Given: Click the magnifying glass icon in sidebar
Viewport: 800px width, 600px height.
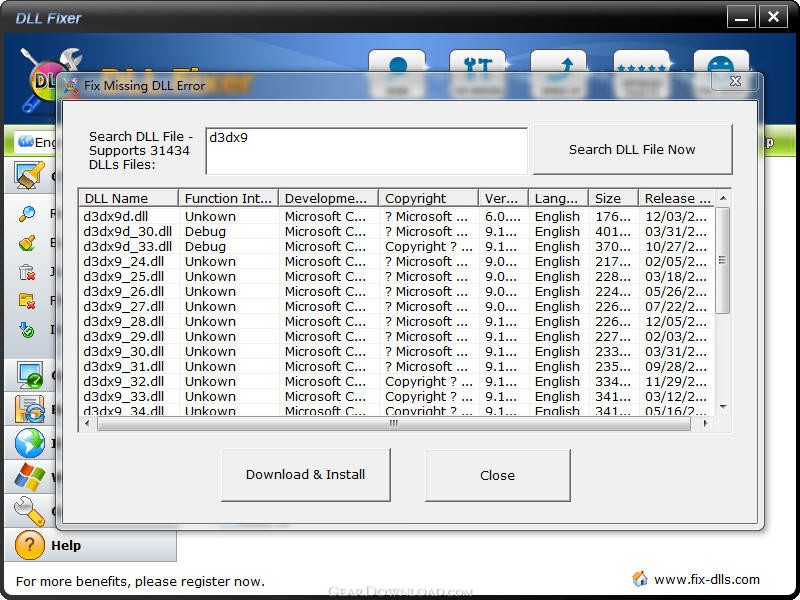Looking at the screenshot, I should [x=27, y=214].
